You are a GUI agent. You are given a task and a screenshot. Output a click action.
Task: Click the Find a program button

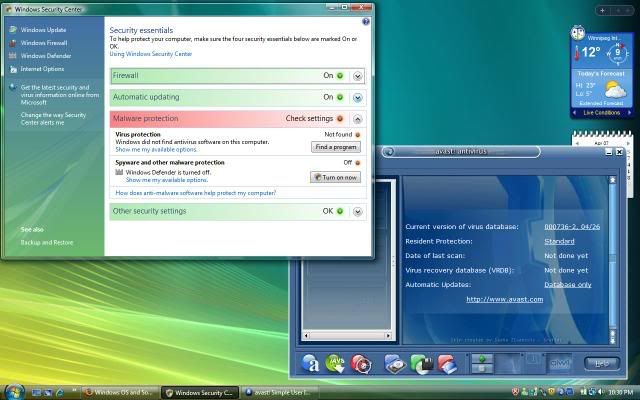pyautogui.click(x=336, y=147)
